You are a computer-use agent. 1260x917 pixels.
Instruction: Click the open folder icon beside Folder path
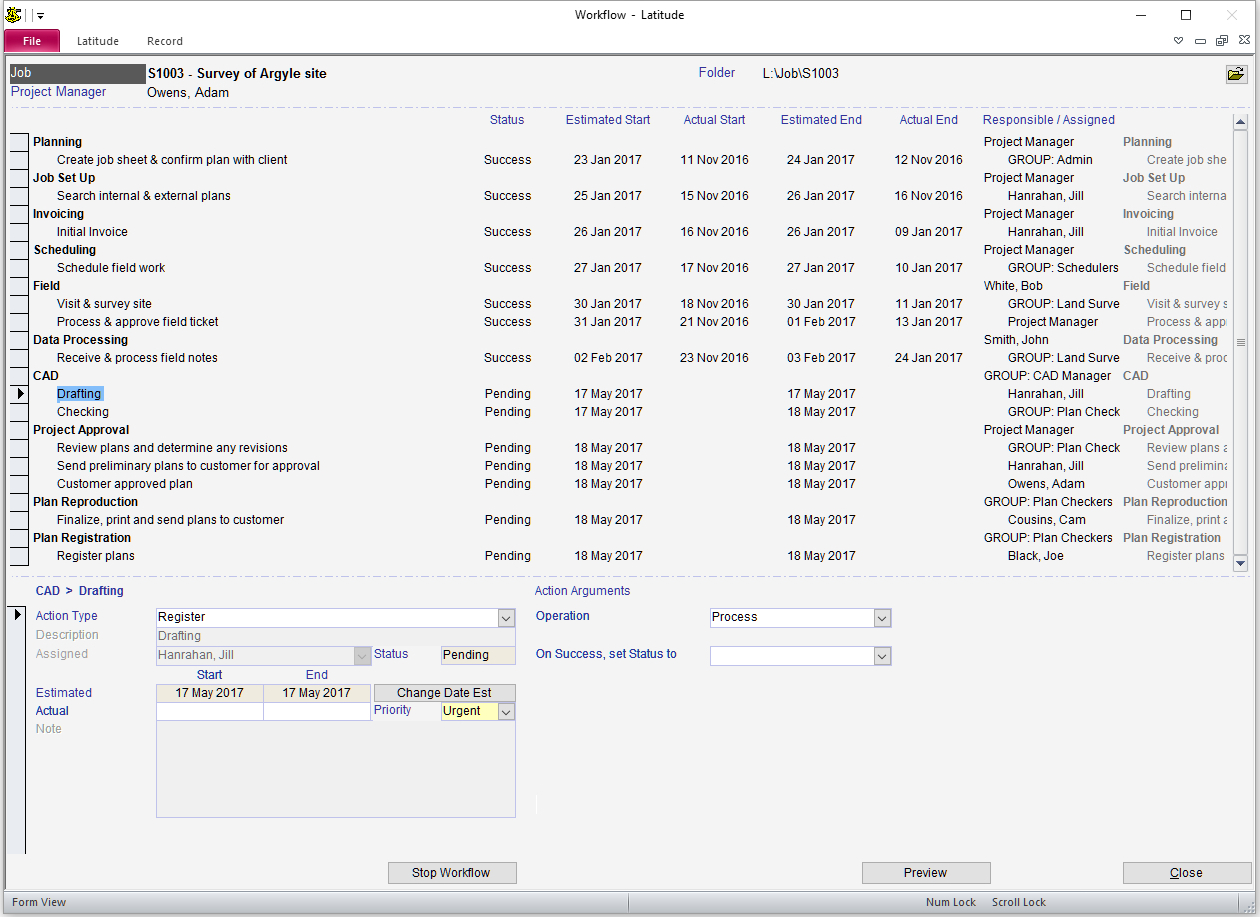point(1236,74)
